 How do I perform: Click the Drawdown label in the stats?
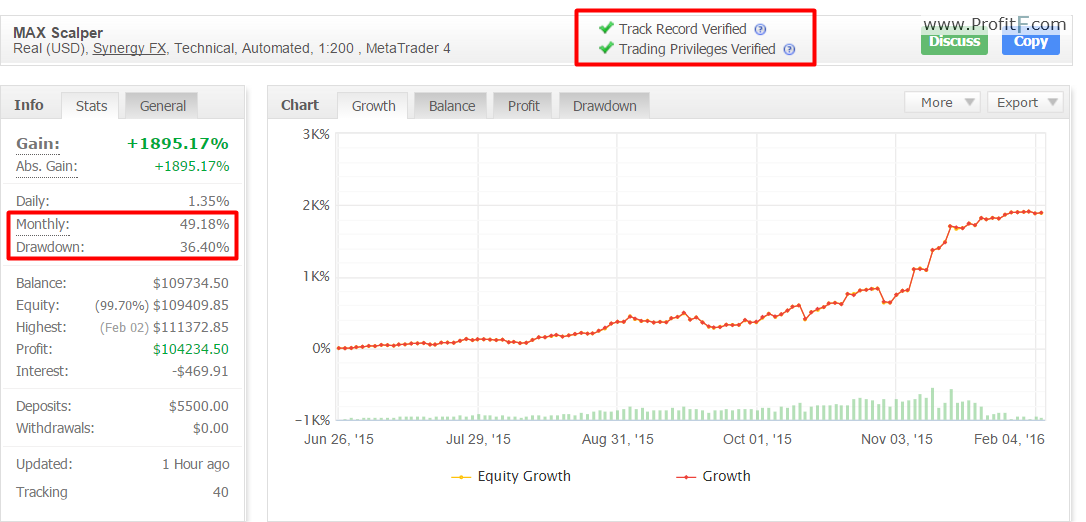pyautogui.click(x=50, y=246)
